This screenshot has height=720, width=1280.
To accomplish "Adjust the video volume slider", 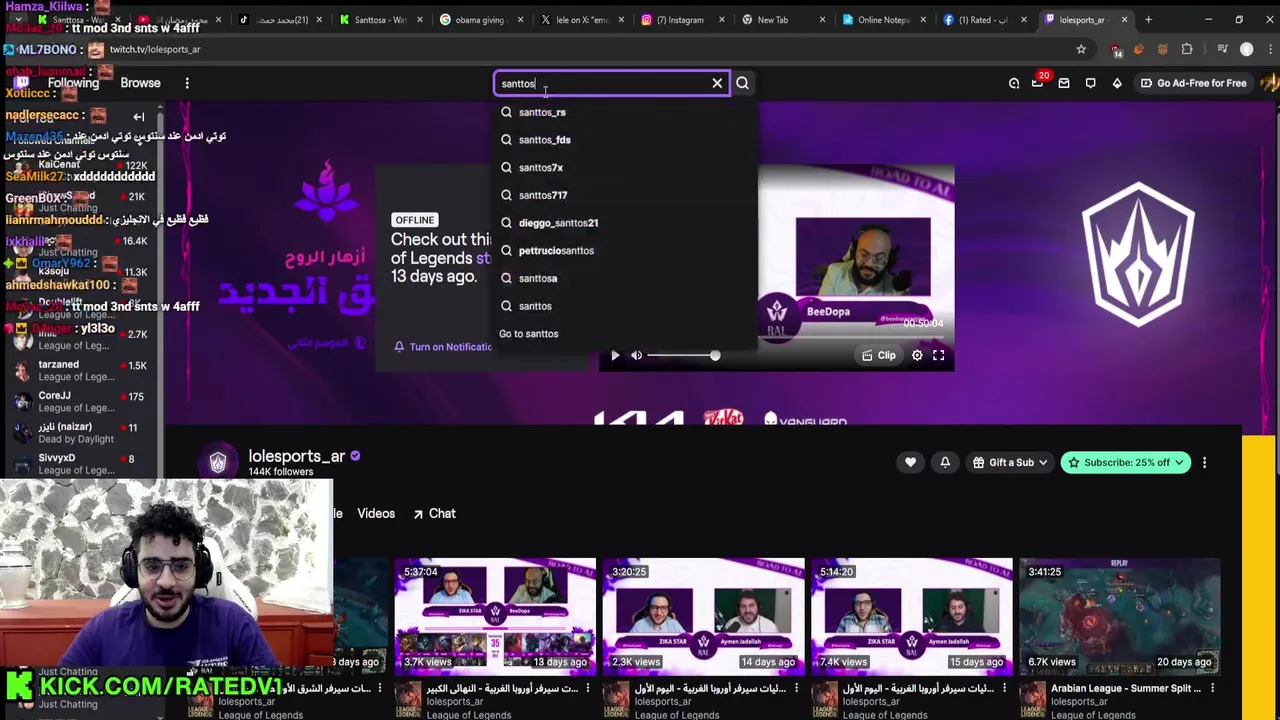I will click(683, 355).
